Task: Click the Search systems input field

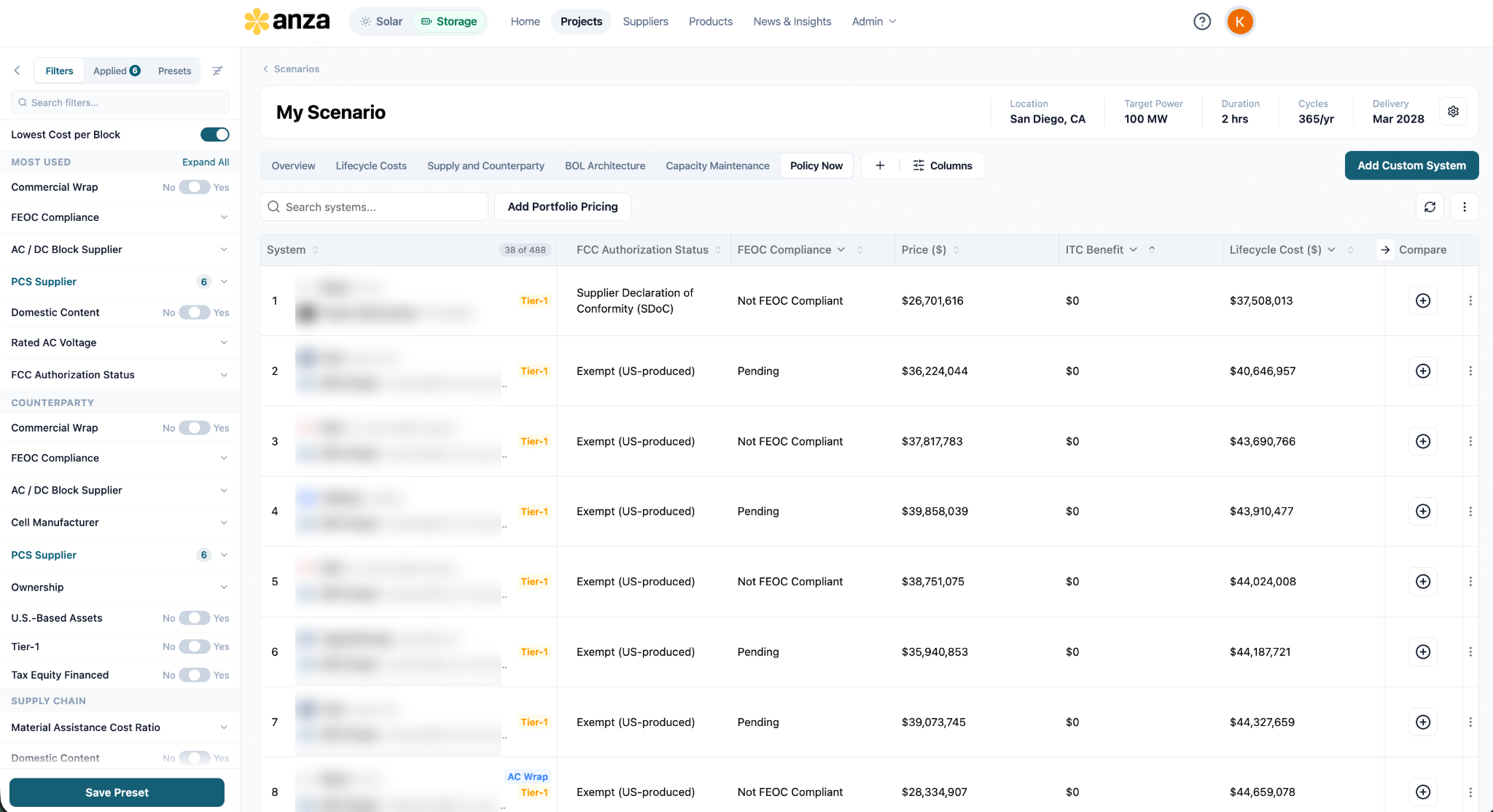Action: coord(374,207)
